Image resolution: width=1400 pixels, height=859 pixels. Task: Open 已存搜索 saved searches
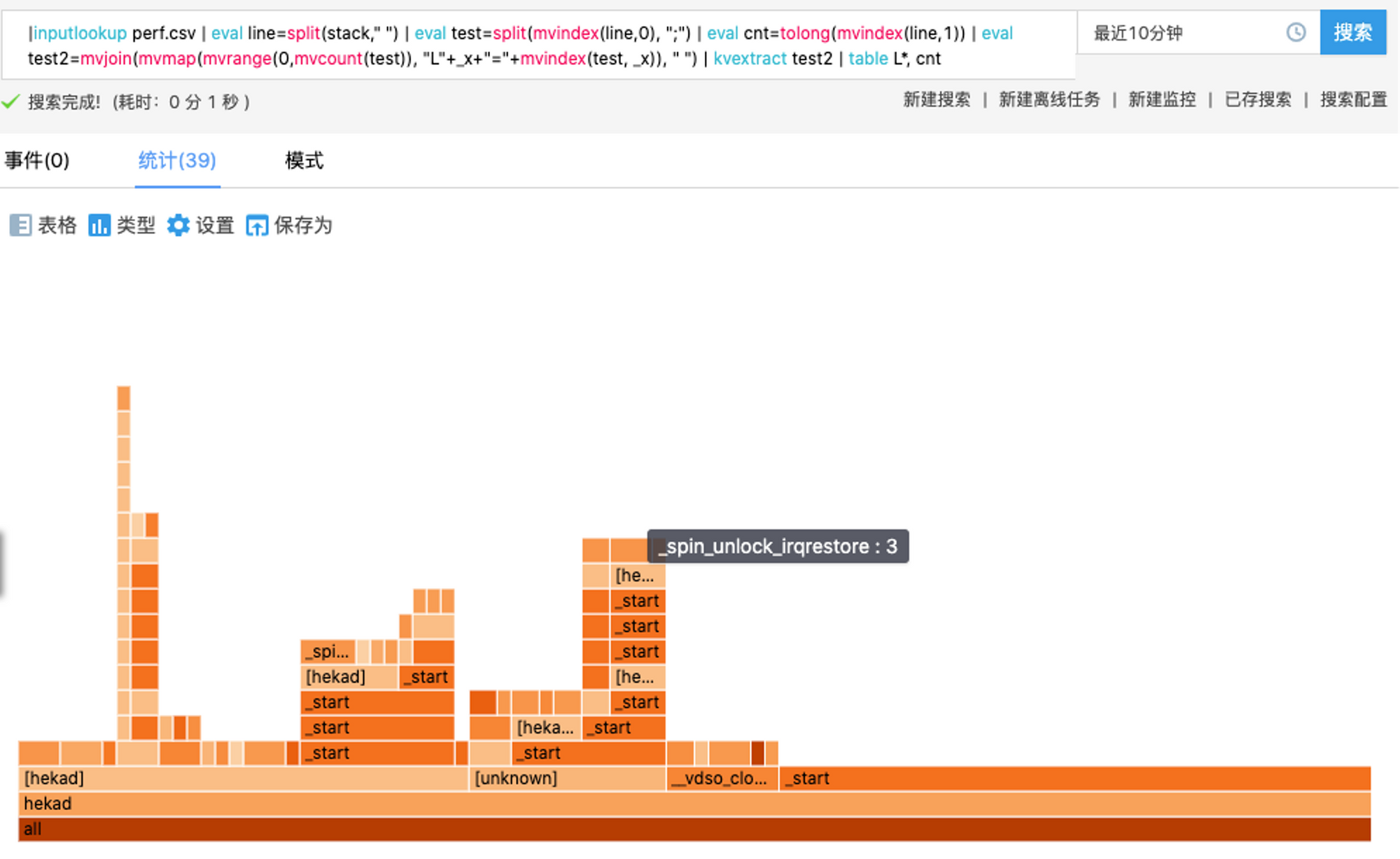click(1258, 99)
